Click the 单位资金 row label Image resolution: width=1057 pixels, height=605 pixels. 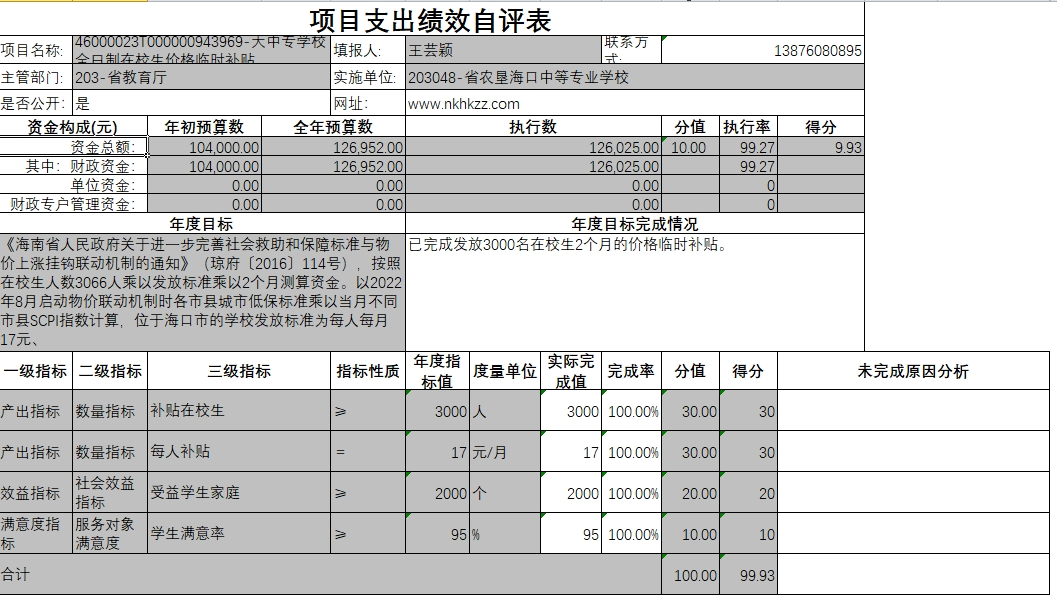[x=73, y=185]
